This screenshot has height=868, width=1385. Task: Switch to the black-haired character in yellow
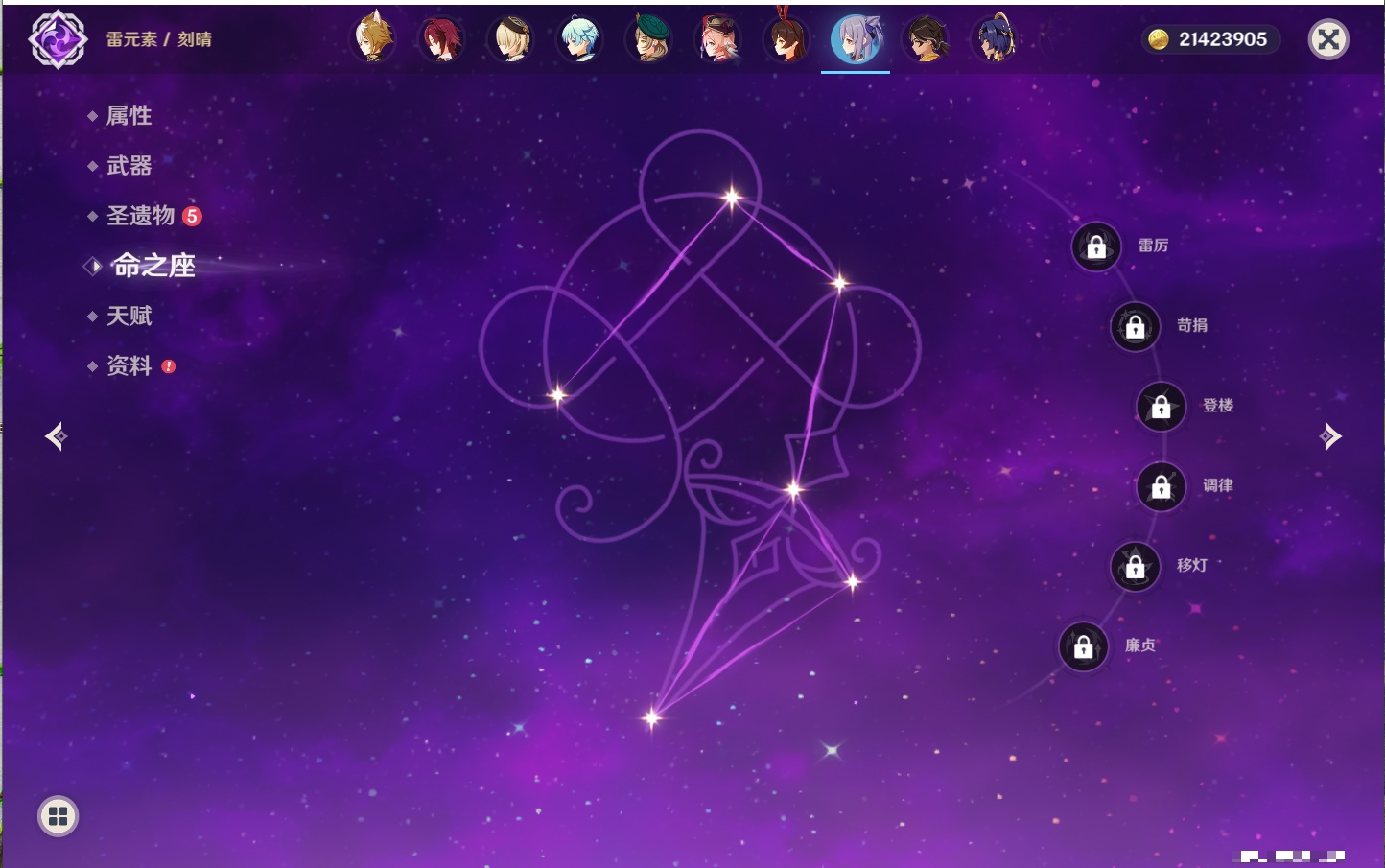point(926,39)
